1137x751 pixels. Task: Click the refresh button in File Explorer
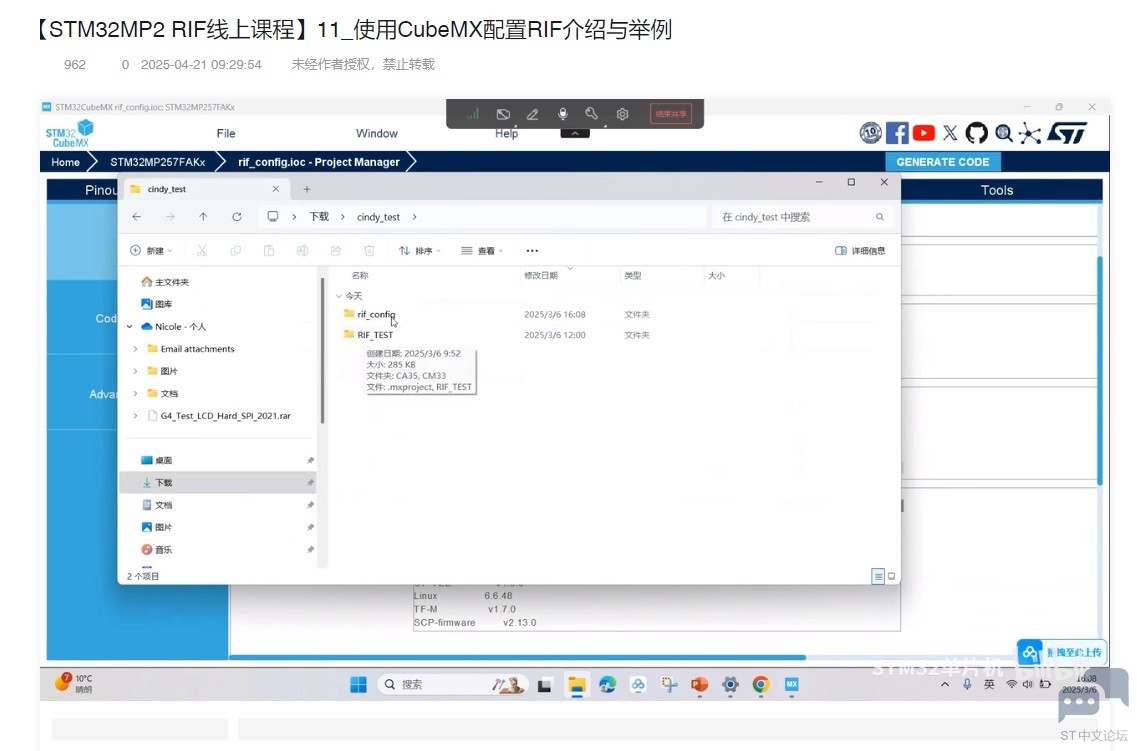[237, 217]
